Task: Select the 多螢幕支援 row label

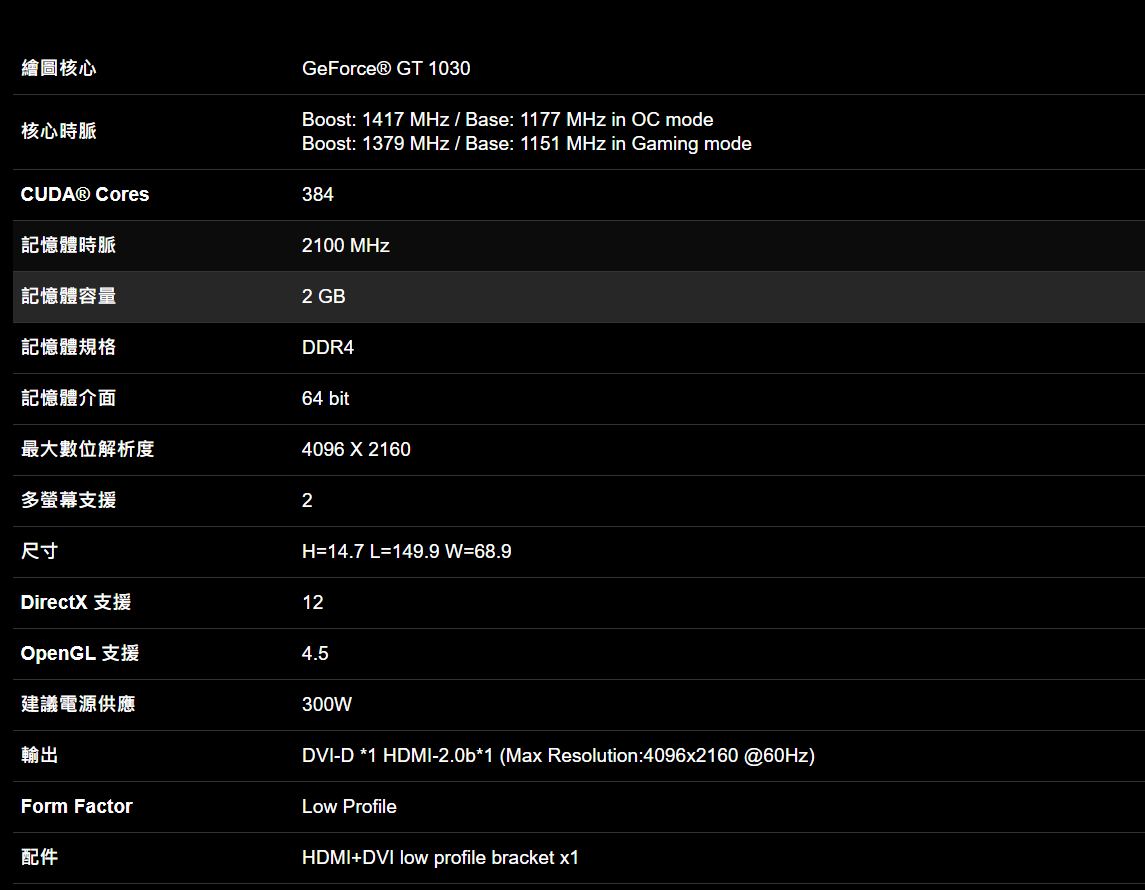Action: (x=68, y=500)
